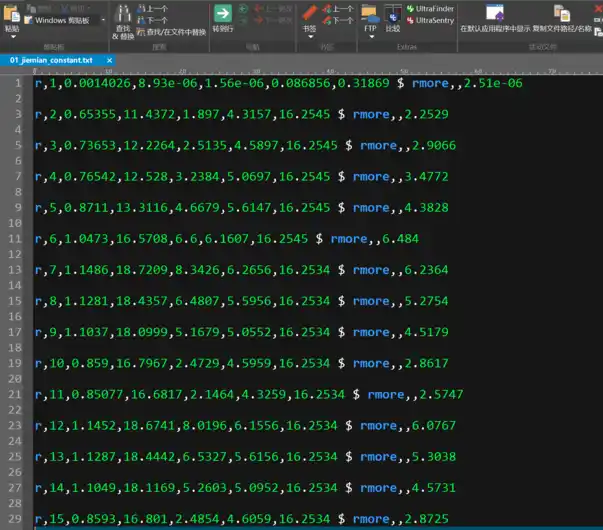Click value 16.7967 on line 19
603x530 pixels.
[142, 363]
